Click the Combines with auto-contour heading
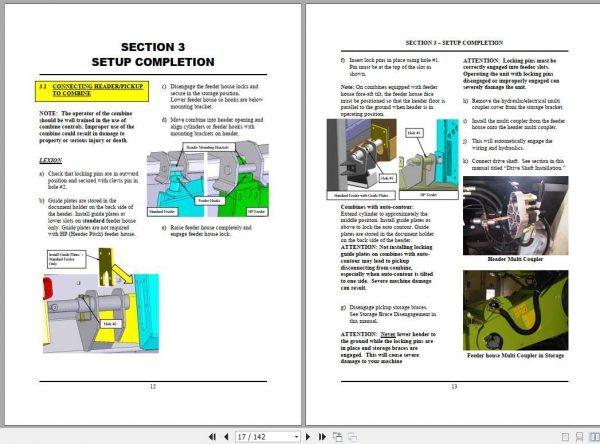The height and width of the screenshot is (444, 600). coord(377,207)
